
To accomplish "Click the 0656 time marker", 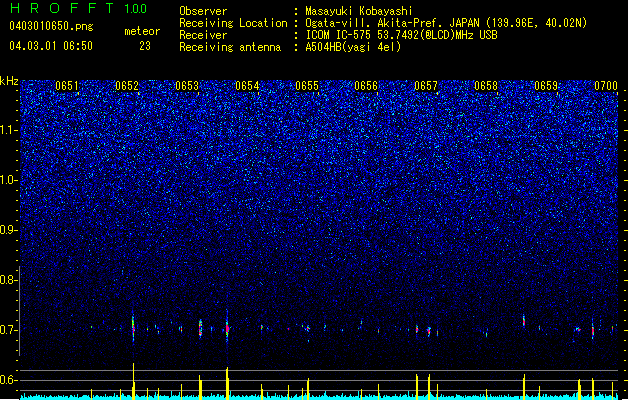I will click(x=366, y=86).
